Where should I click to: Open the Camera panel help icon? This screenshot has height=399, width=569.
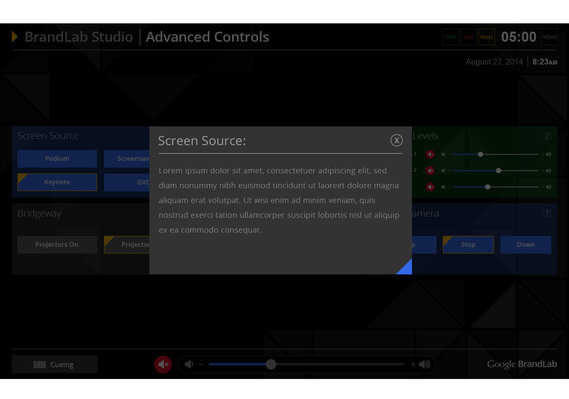coord(547,213)
